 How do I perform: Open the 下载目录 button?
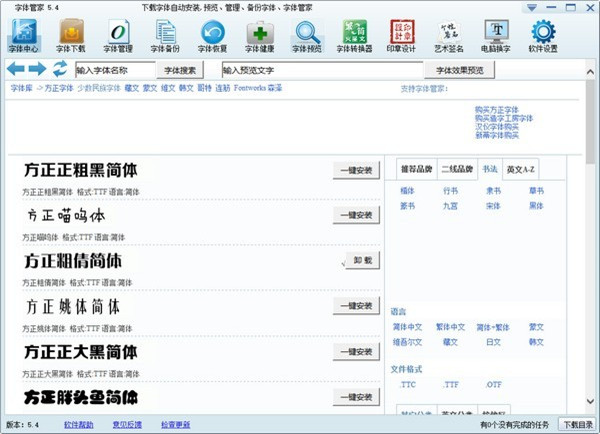pos(578,424)
